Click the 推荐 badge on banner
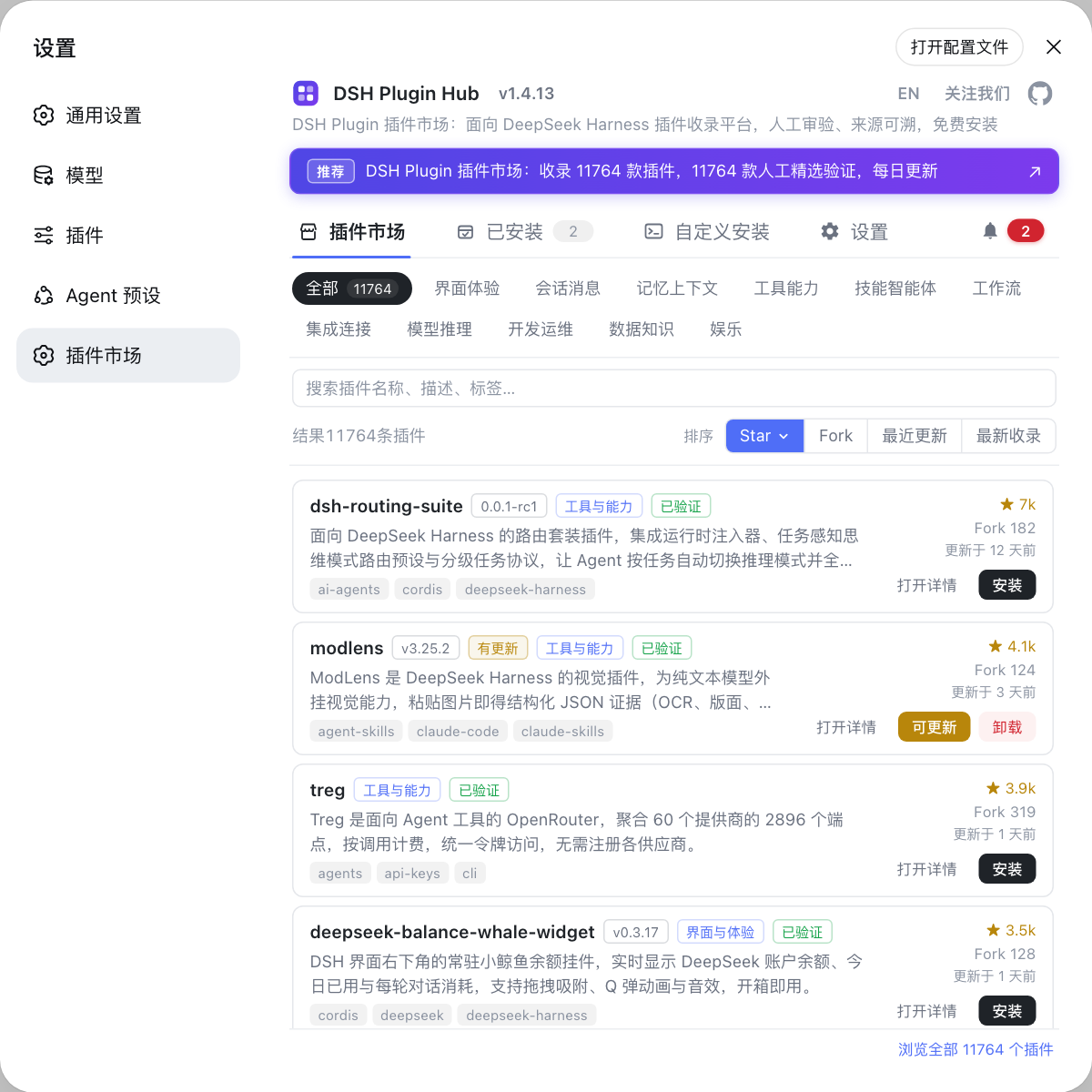This screenshot has height=1092, width=1092. 331,171
